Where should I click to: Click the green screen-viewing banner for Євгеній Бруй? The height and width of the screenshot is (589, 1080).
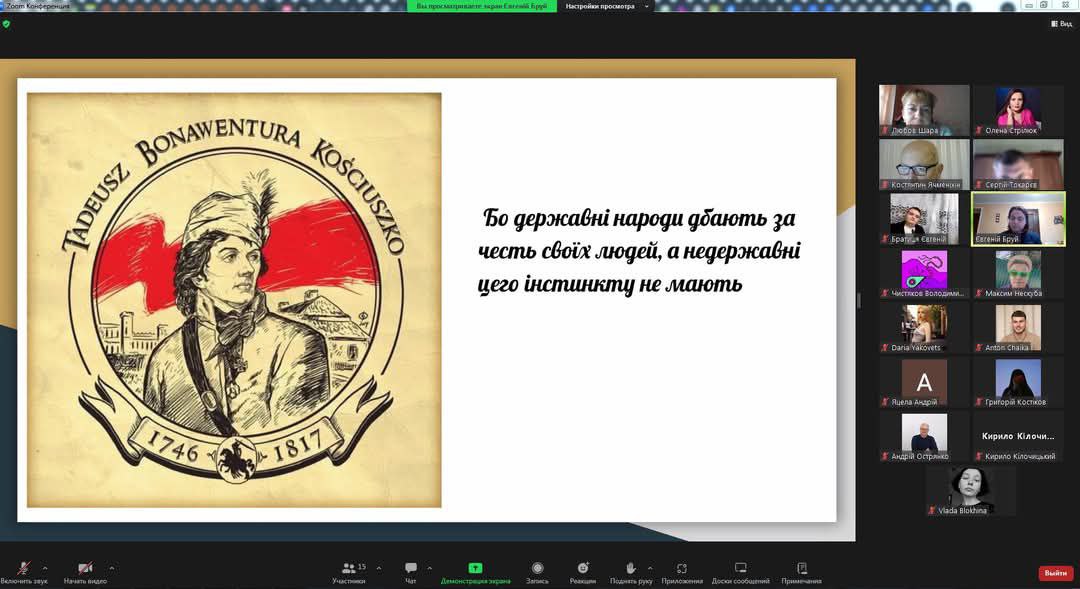(x=481, y=6)
